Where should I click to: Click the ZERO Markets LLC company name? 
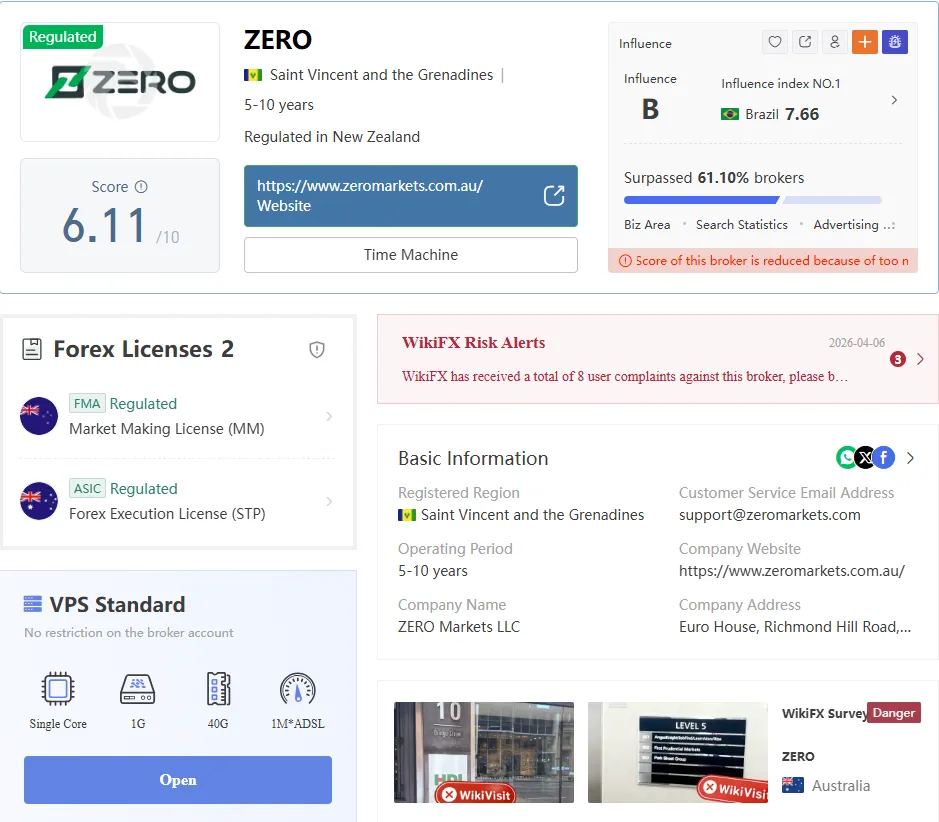click(x=459, y=627)
